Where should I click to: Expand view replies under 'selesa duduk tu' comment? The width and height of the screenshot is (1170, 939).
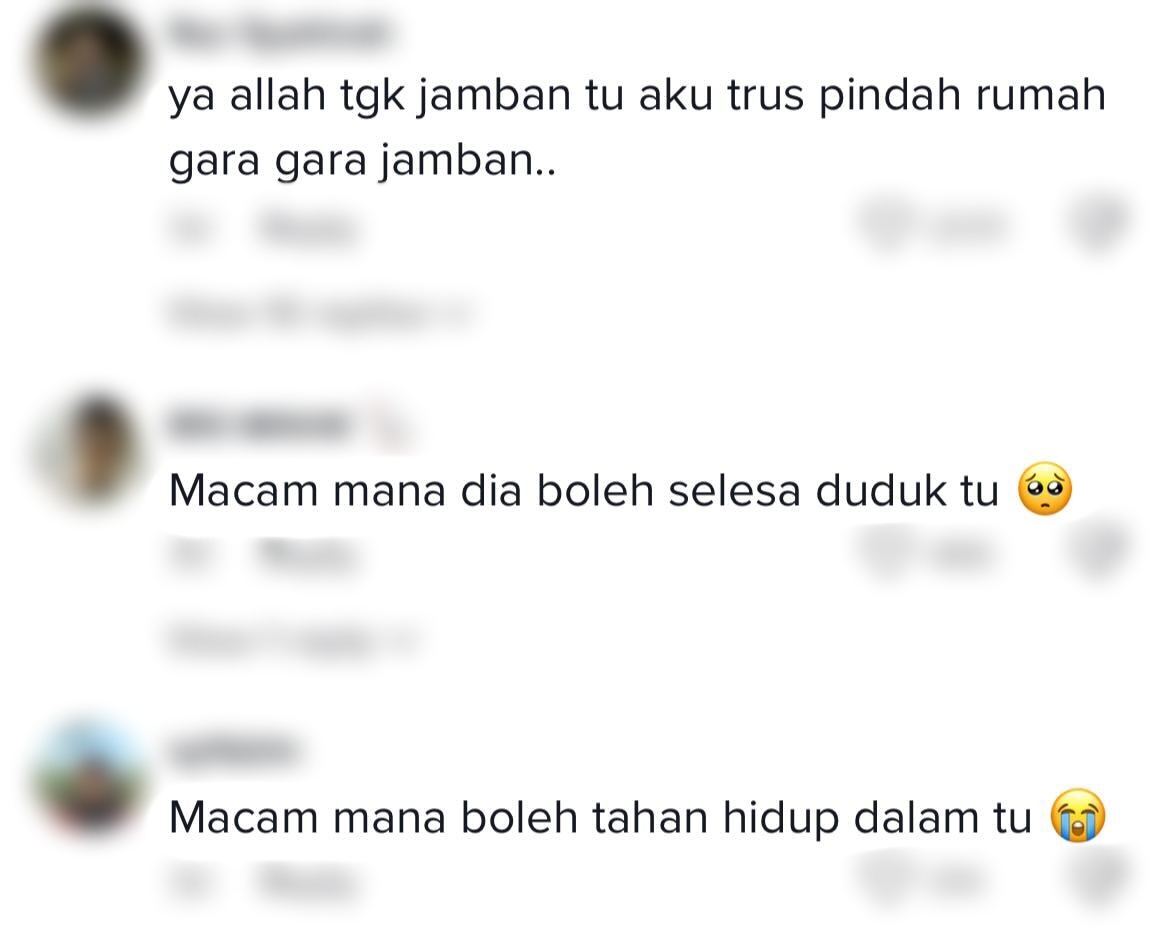(292, 642)
